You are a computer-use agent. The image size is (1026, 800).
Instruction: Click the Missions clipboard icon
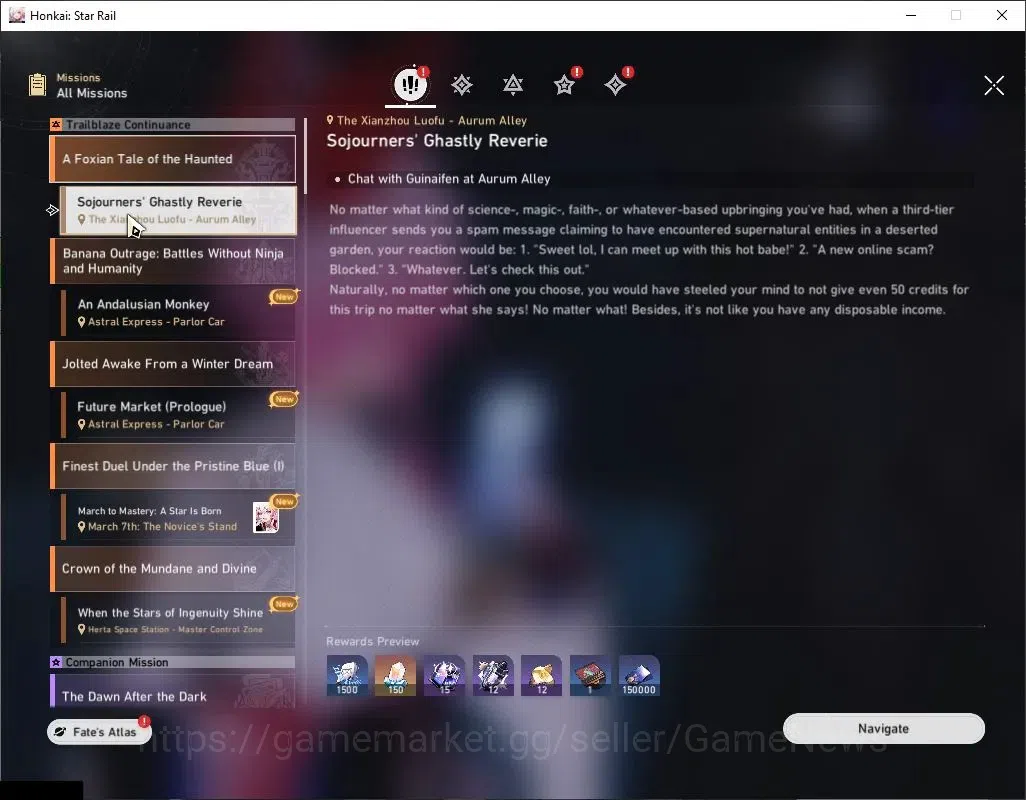[x=37, y=85]
